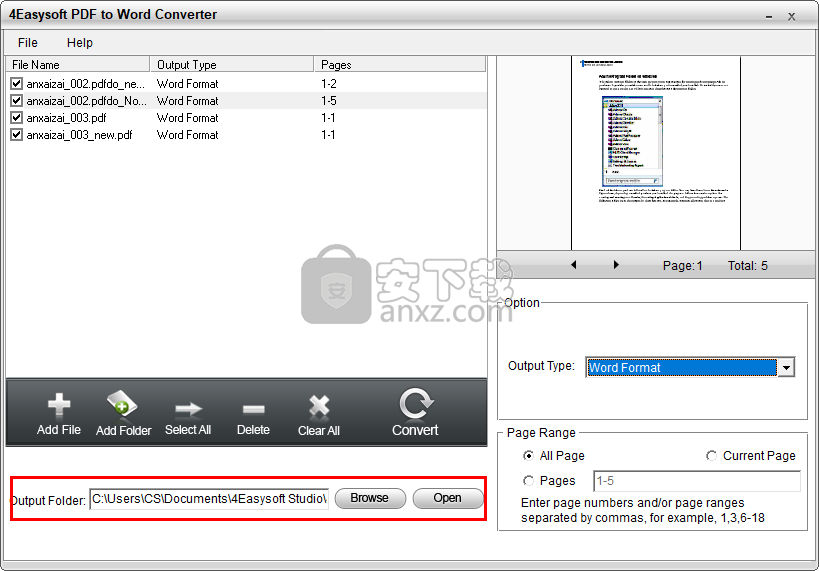Viewport: 819px width, 571px height.
Task: Open the Help menu
Action: click(x=80, y=42)
